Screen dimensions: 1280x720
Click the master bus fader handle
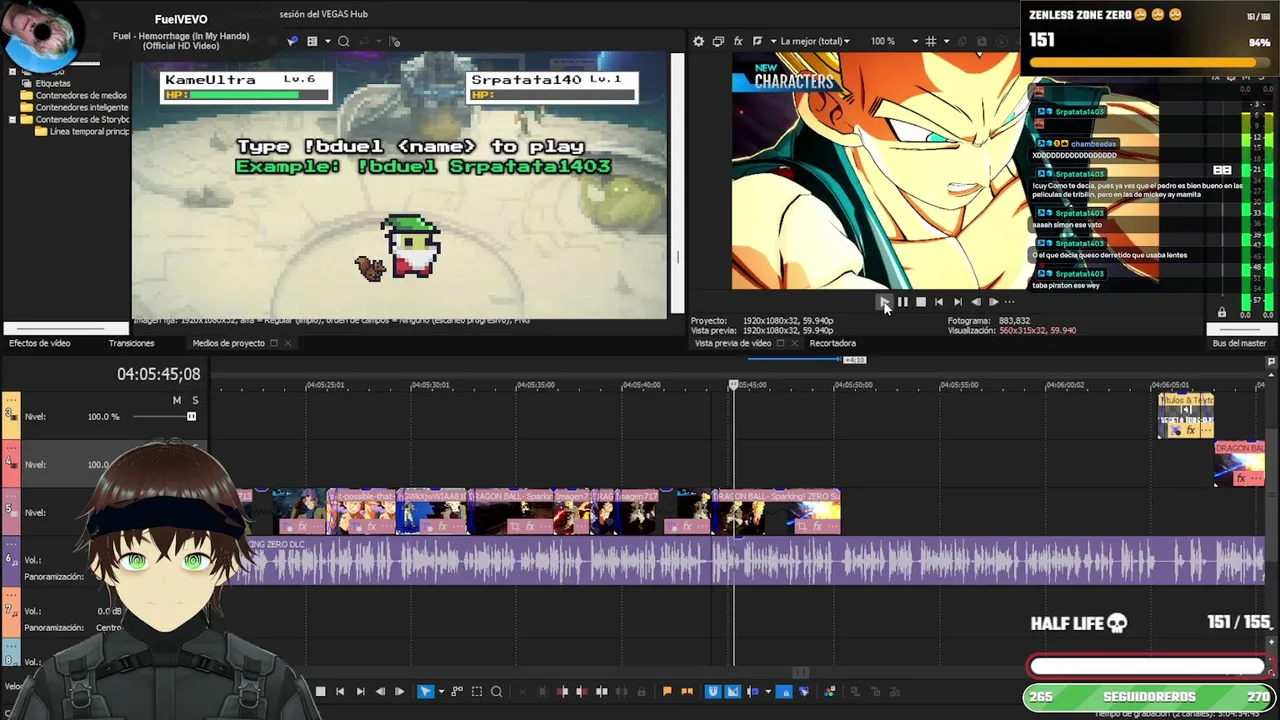tap(1222, 170)
